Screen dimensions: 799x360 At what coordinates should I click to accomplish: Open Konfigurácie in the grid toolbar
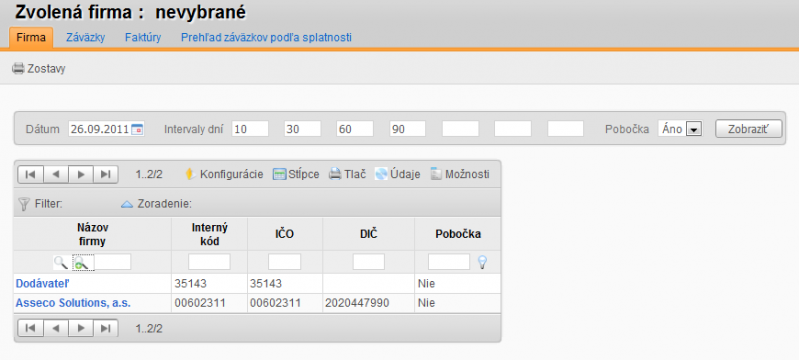[224, 174]
